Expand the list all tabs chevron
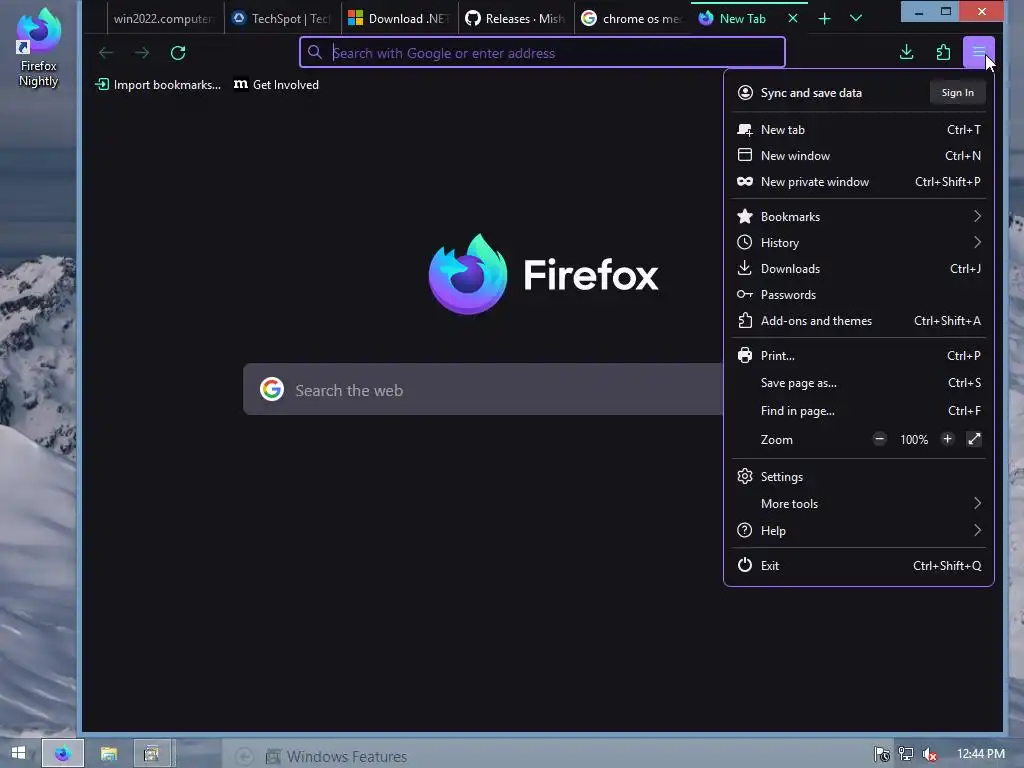The height and width of the screenshot is (768, 1024). [x=856, y=18]
